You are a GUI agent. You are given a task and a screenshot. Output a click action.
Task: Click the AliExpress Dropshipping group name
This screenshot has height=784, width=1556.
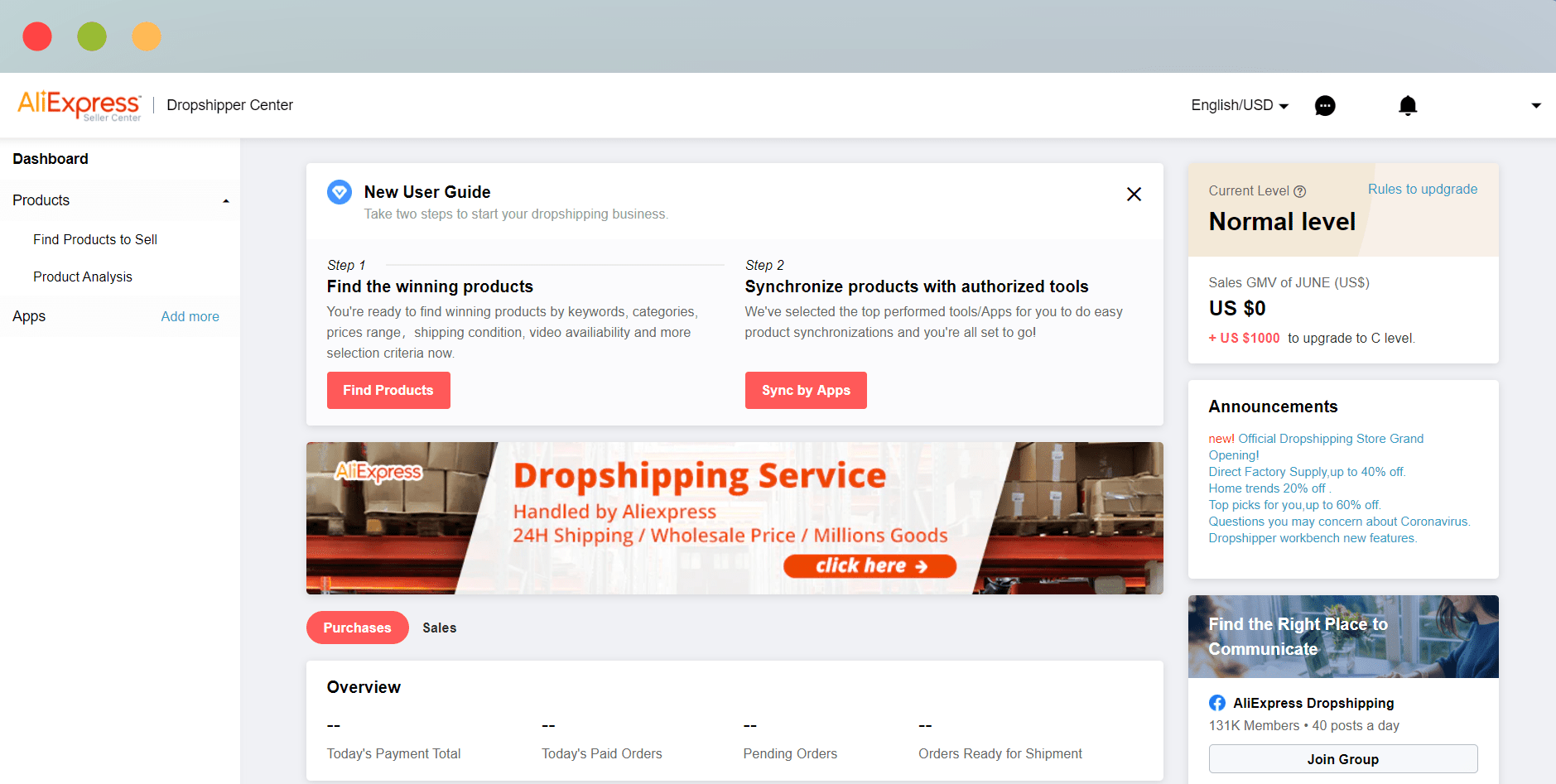[x=1313, y=703]
